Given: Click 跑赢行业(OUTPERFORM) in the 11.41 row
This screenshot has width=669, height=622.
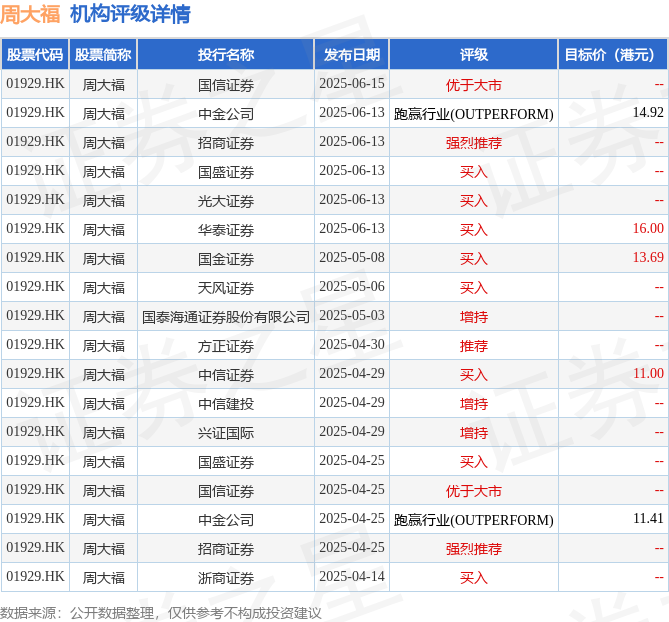Looking at the screenshot, I should (x=474, y=520).
